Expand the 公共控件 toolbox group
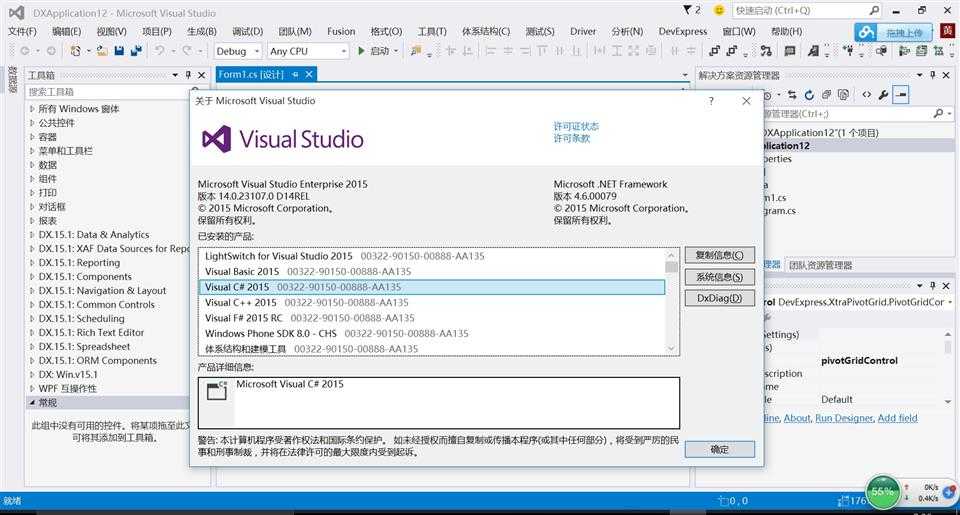This screenshot has height=515, width=960. click(32, 122)
